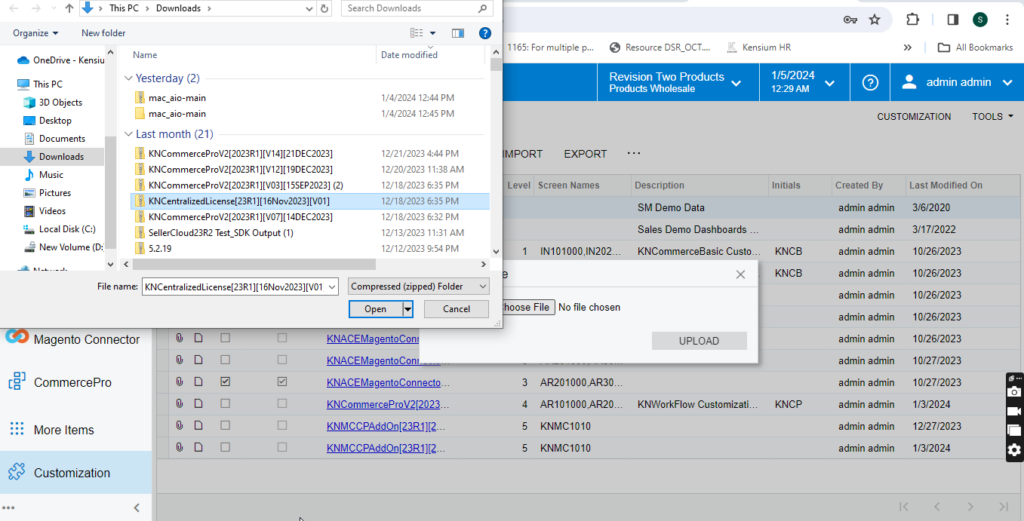Check the second checkbox in KNCommerceProV2 grid row

(282, 404)
